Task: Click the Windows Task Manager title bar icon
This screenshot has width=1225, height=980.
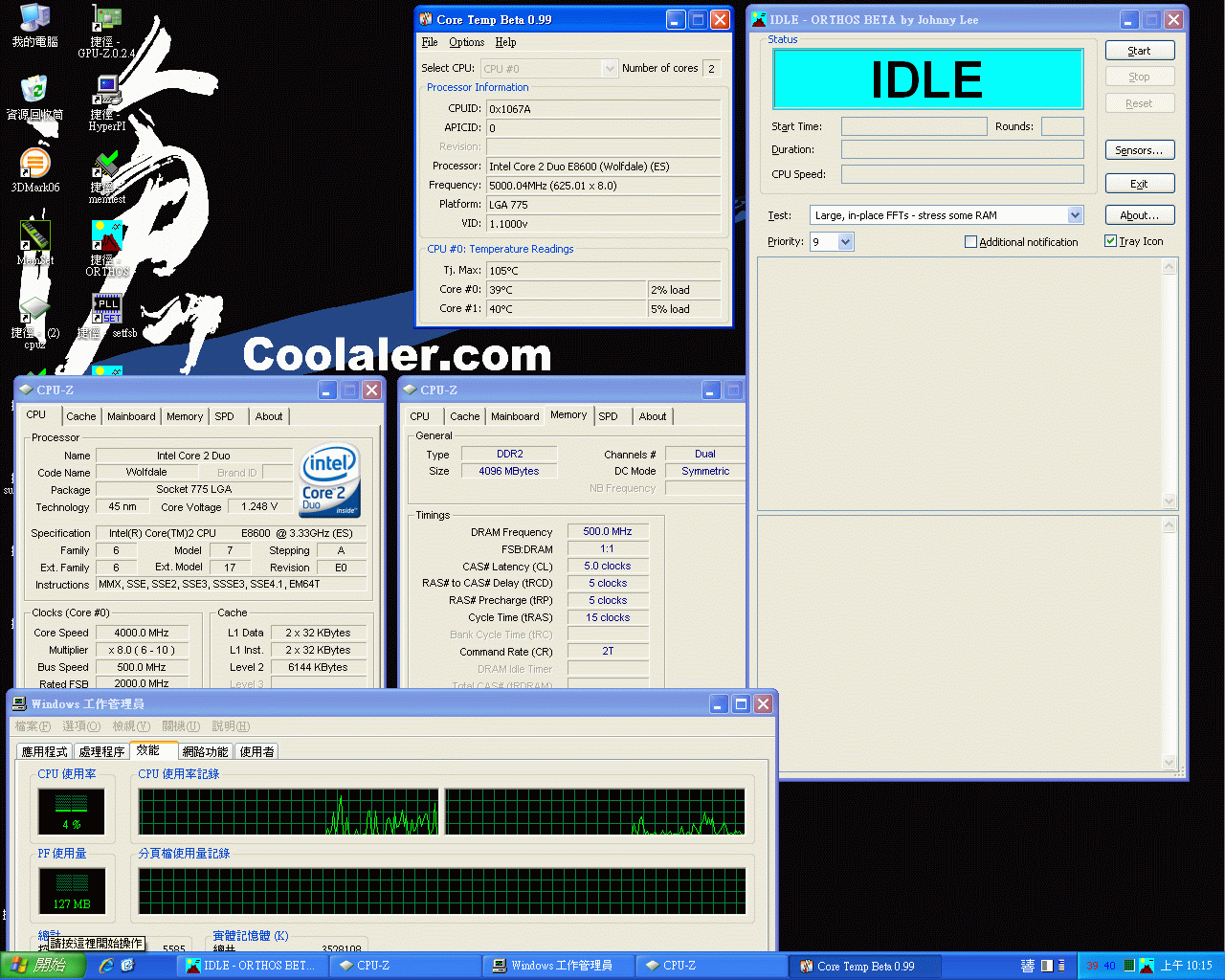Action: (x=19, y=703)
